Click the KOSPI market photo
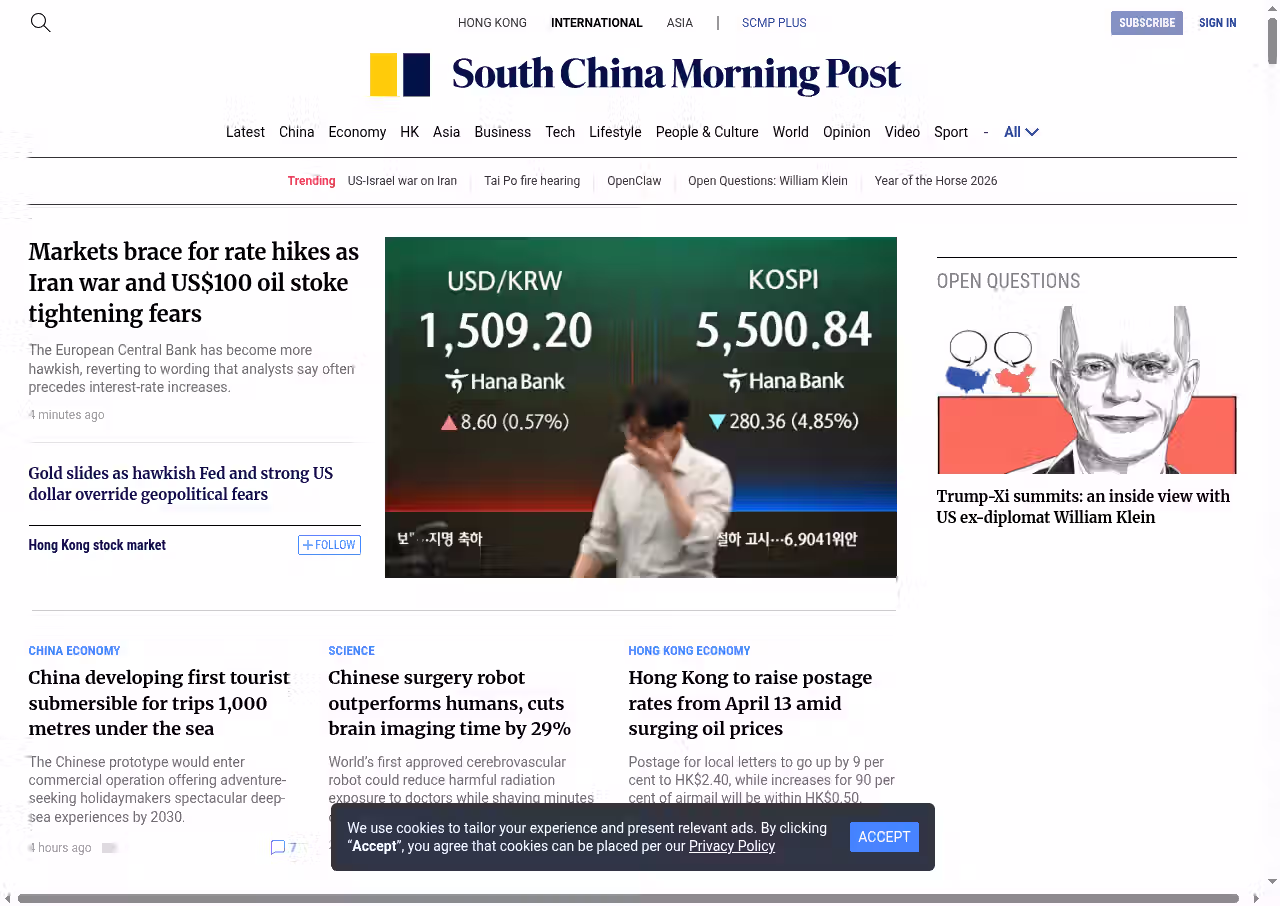This screenshot has height=906, width=1280. [640, 407]
